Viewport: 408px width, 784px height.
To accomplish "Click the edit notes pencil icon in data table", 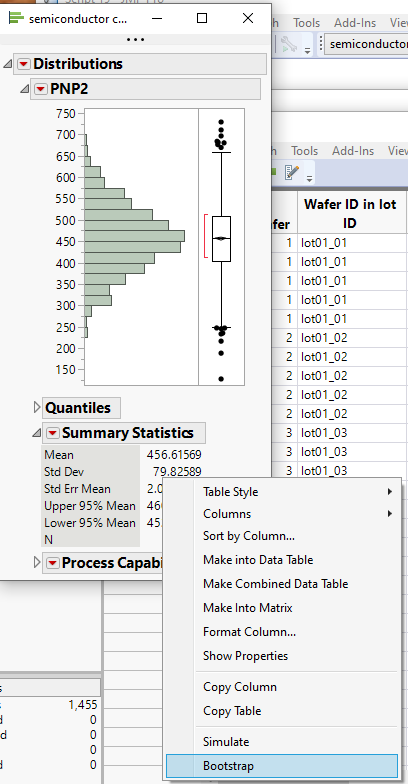I will point(292,172).
